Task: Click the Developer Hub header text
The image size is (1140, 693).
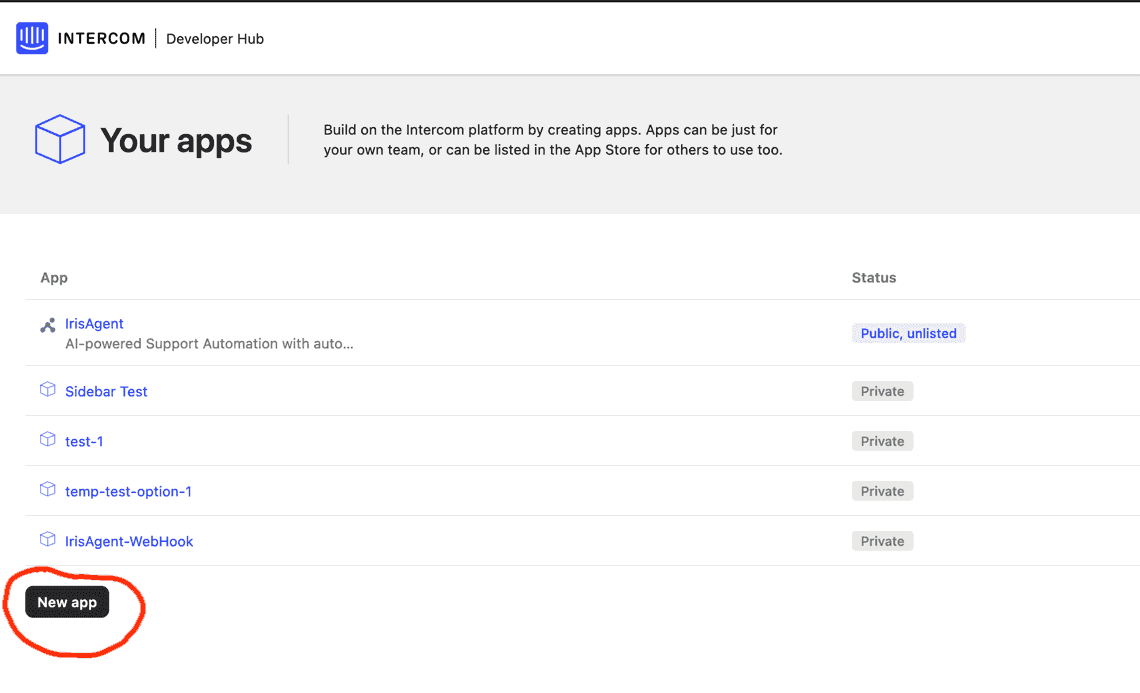Action: (214, 39)
